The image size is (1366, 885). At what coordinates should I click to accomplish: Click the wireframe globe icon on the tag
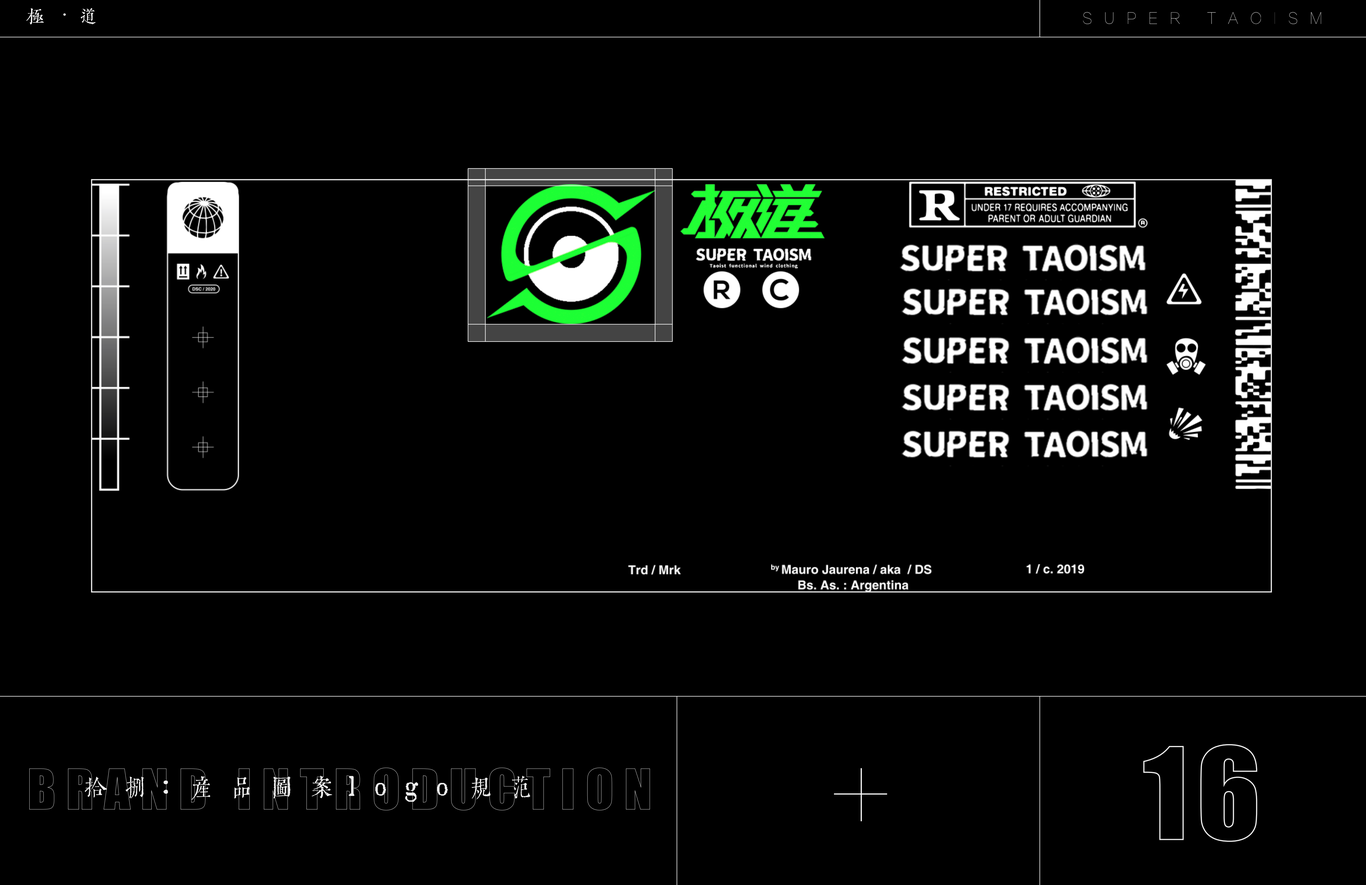[203, 217]
